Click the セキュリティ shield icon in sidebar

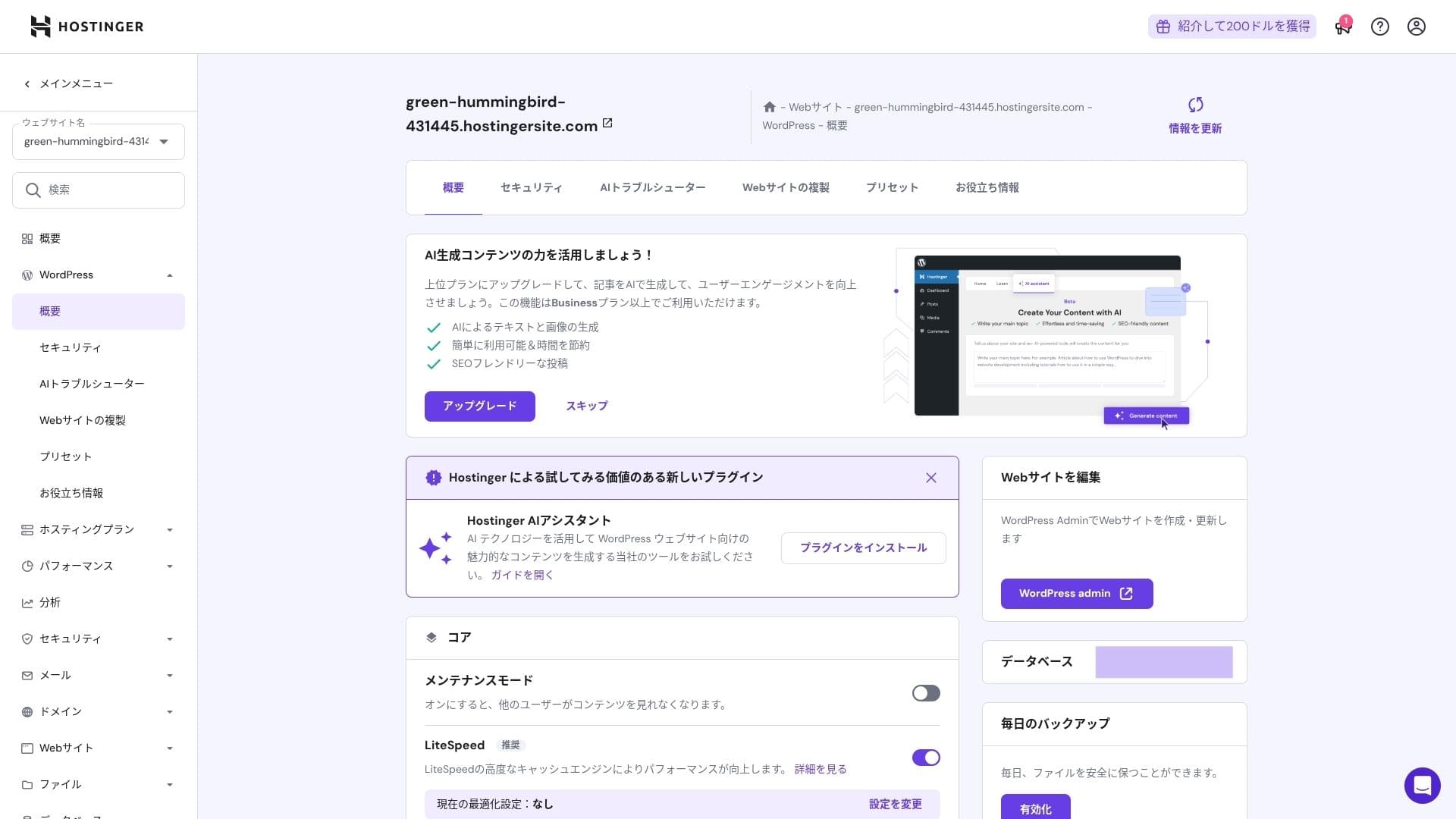coord(27,639)
